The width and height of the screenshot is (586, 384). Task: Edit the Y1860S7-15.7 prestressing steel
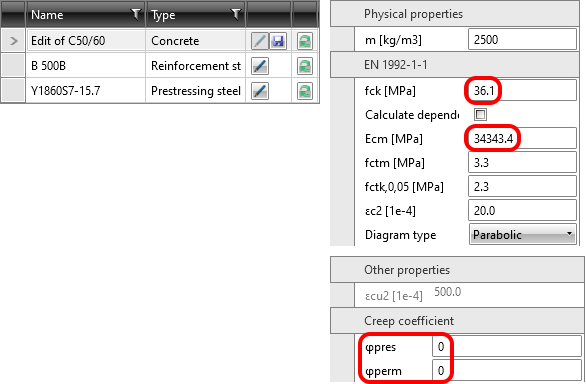pyautogui.click(x=260, y=91)
